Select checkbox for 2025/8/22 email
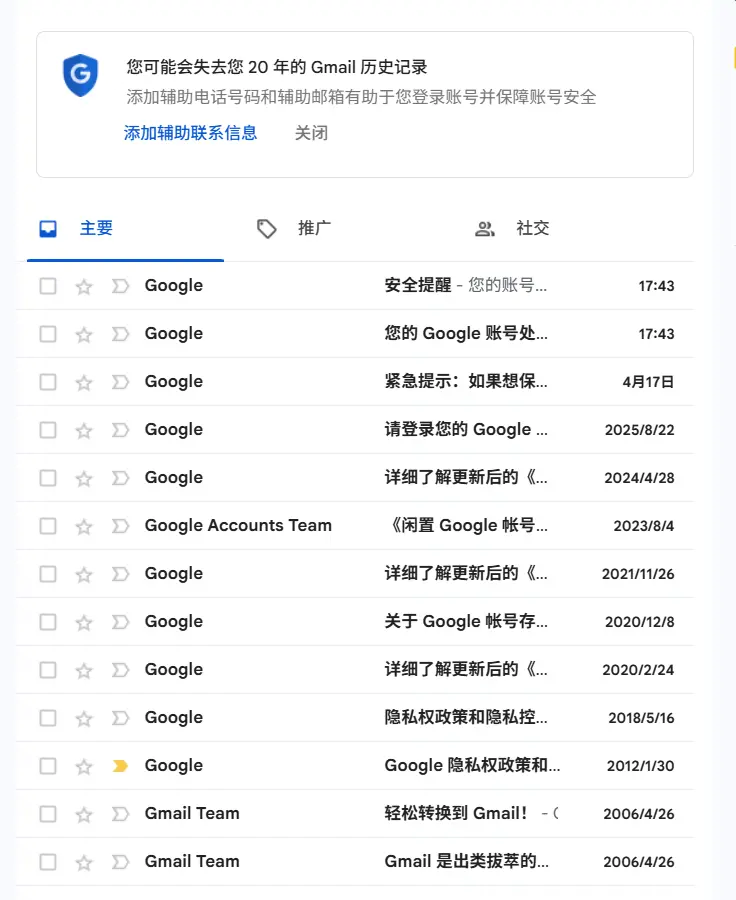This screenshot has width=736, height=900. 48,430
